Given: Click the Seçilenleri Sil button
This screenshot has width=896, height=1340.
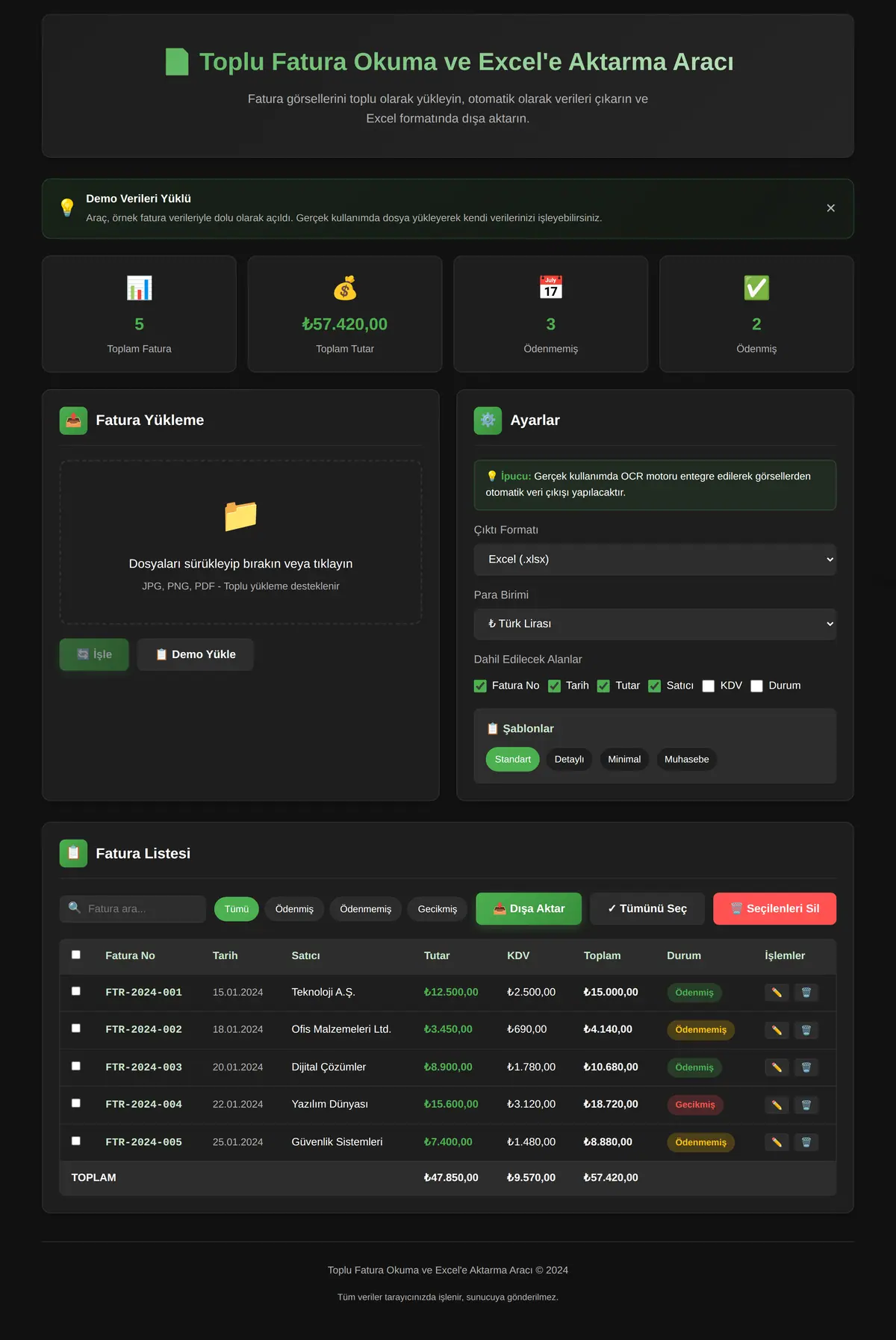Looking at the screenshot, I should pyautogui.click(x=775, y=909).
